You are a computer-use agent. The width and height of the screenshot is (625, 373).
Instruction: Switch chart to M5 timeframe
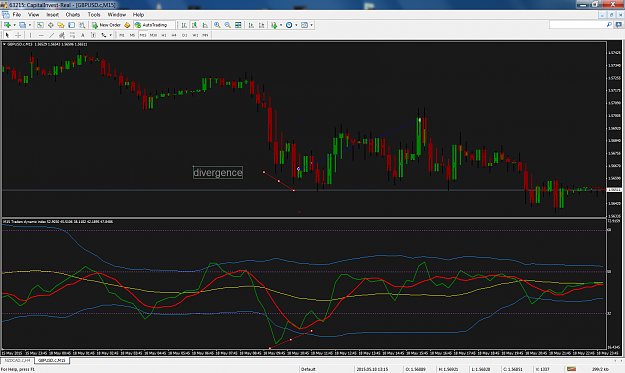pos(132,35)
